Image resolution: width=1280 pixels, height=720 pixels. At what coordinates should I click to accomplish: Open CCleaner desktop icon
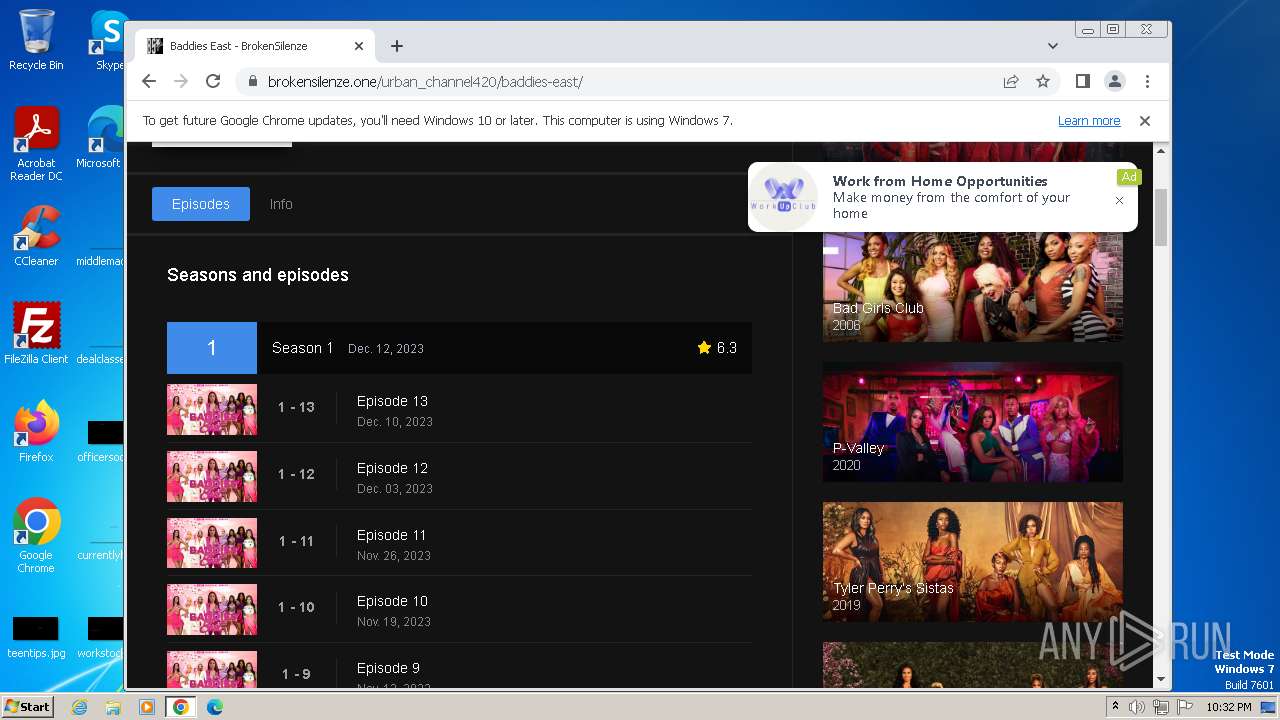point(36,236)
